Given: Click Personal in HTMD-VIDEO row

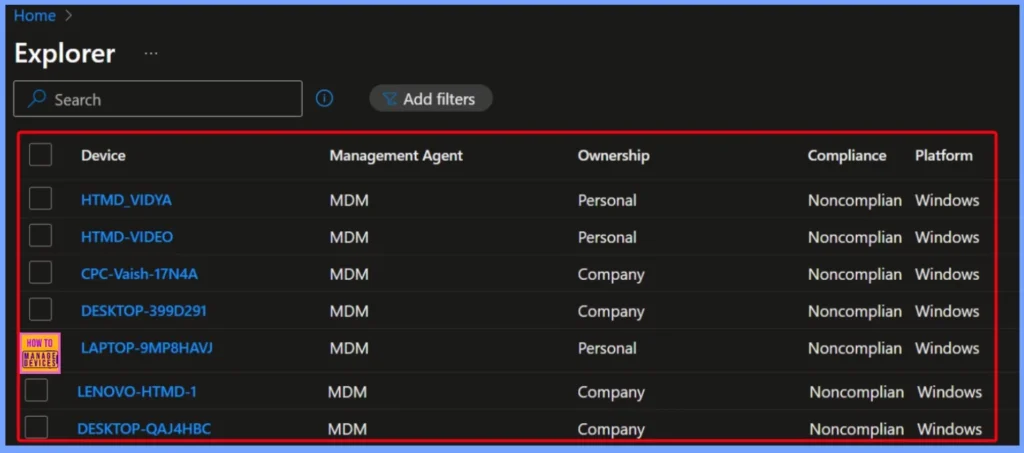Looking at the screenshot, I should (607, 238).
